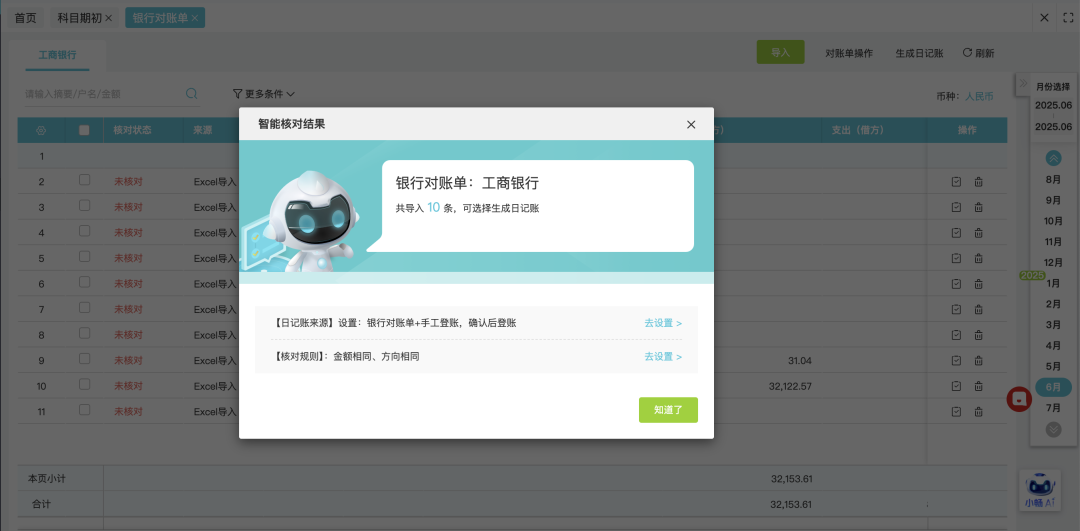Check the checkbox in row 11
1080x531 pixels.
84,410
